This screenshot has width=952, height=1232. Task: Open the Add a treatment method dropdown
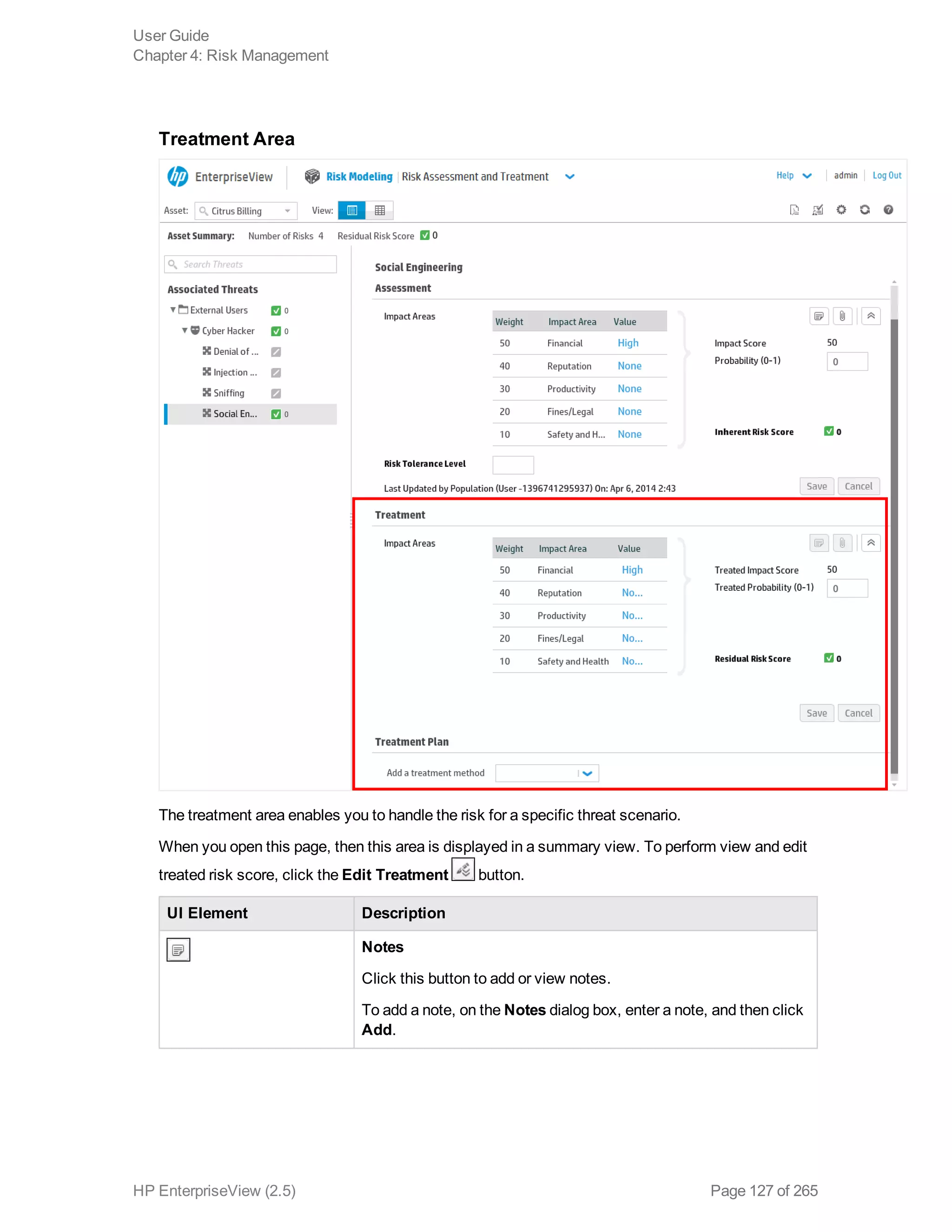[547, 773]
